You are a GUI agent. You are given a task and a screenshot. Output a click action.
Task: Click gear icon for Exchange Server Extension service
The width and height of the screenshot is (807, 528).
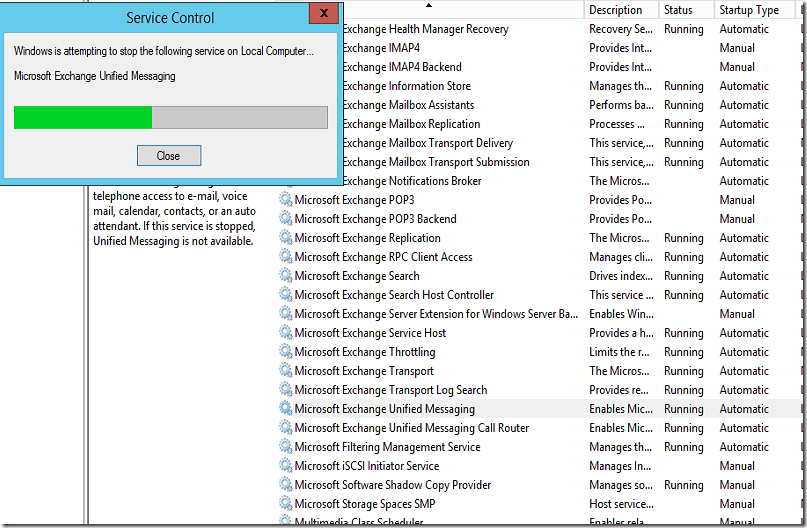(286, 313)
